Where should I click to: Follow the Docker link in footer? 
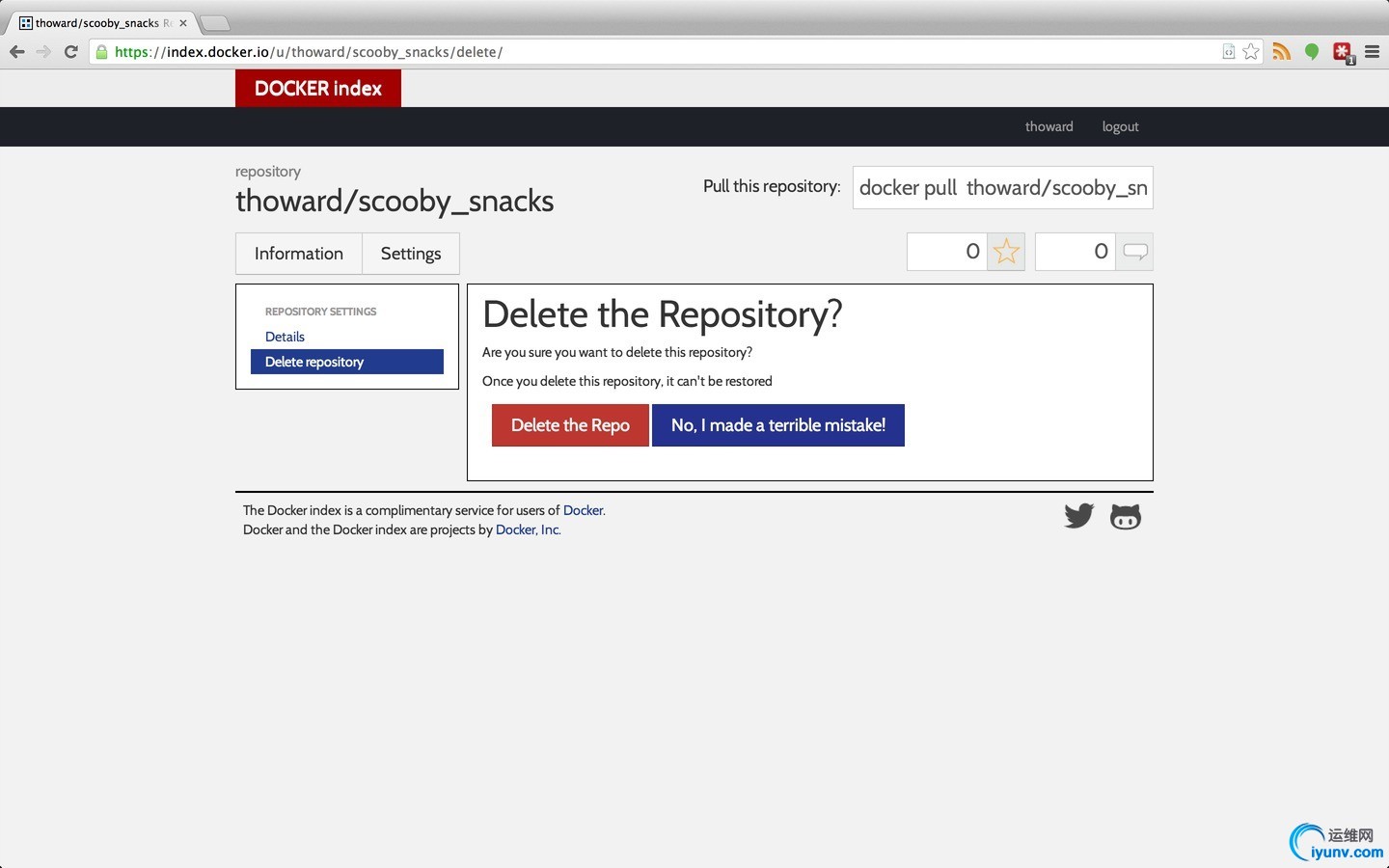point(583,510)
